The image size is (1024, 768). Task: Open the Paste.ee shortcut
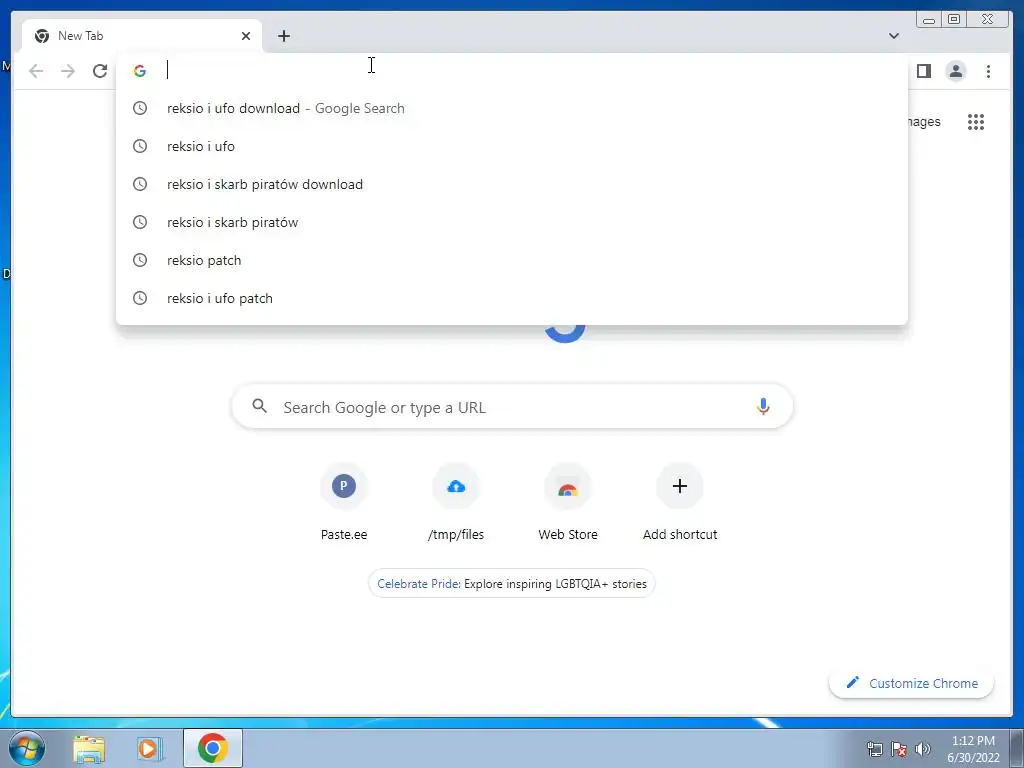coord(344,502)
